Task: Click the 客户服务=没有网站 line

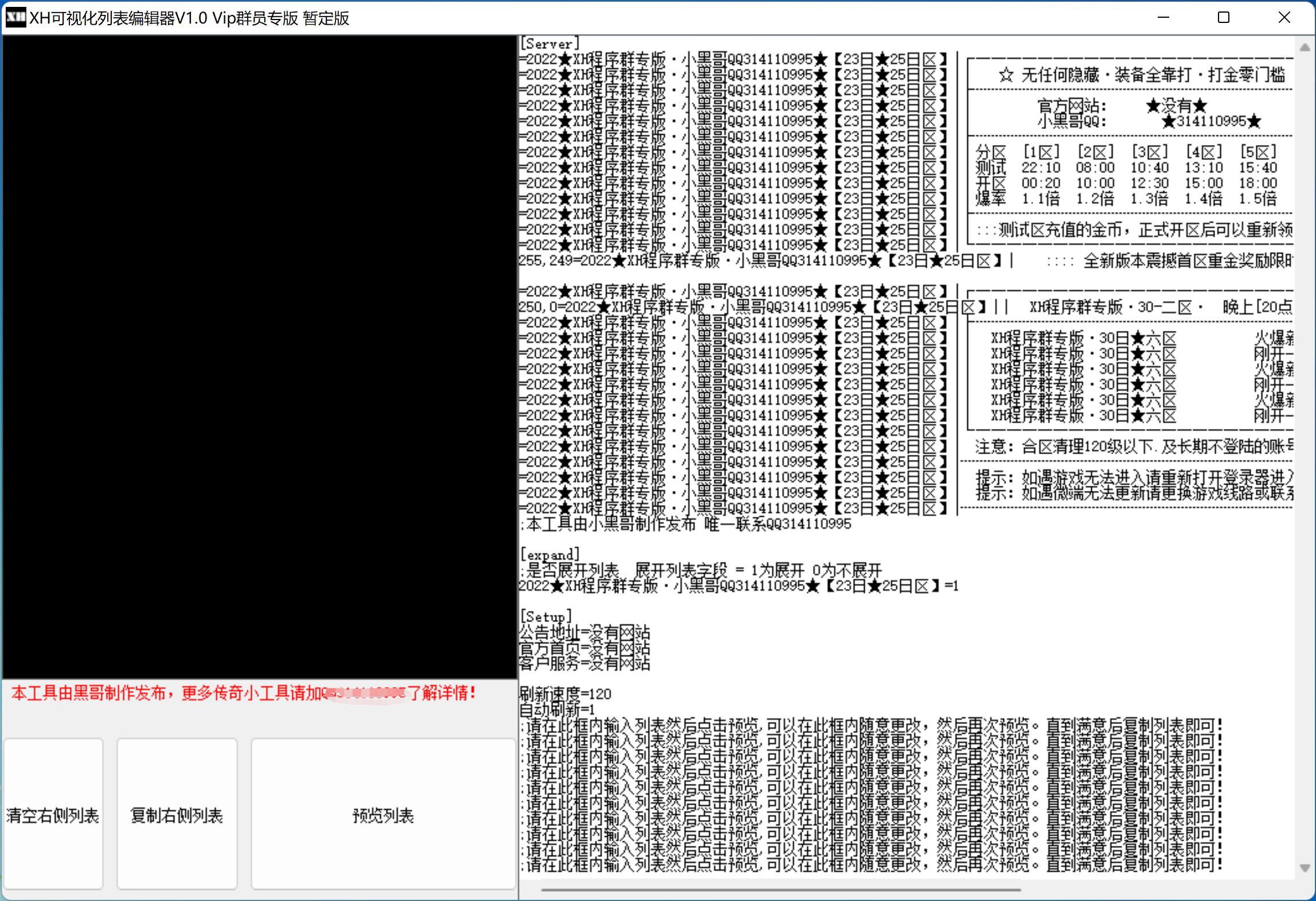Action: (x=583, y=664)
